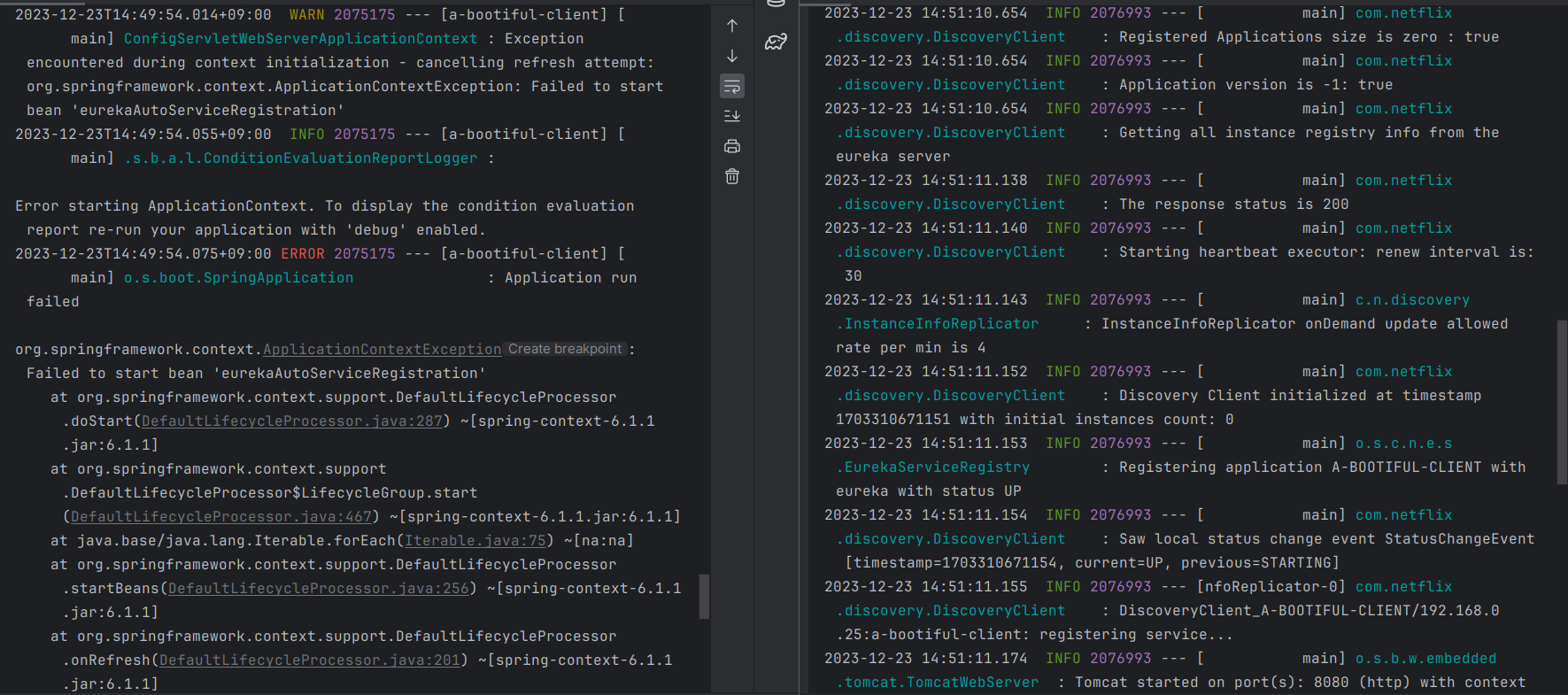Click .tomcat.TomcatWebServer logger name
This screenshot has width=1568, height=695.
938,683
